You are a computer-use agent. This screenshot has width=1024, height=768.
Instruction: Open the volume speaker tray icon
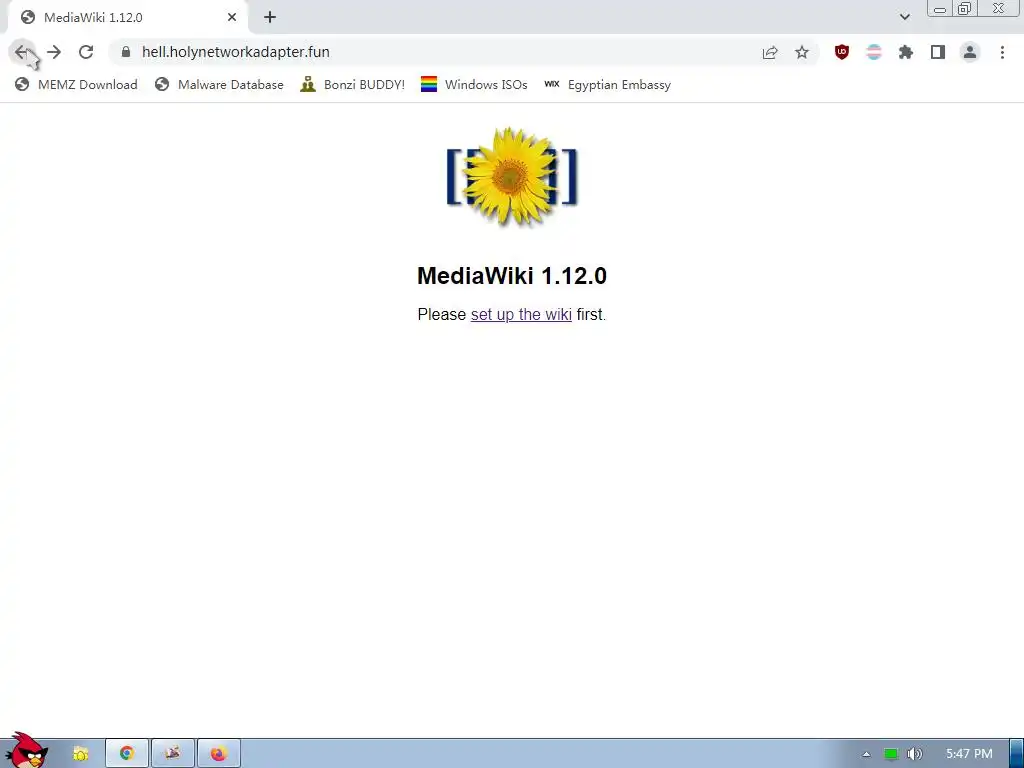914,754
